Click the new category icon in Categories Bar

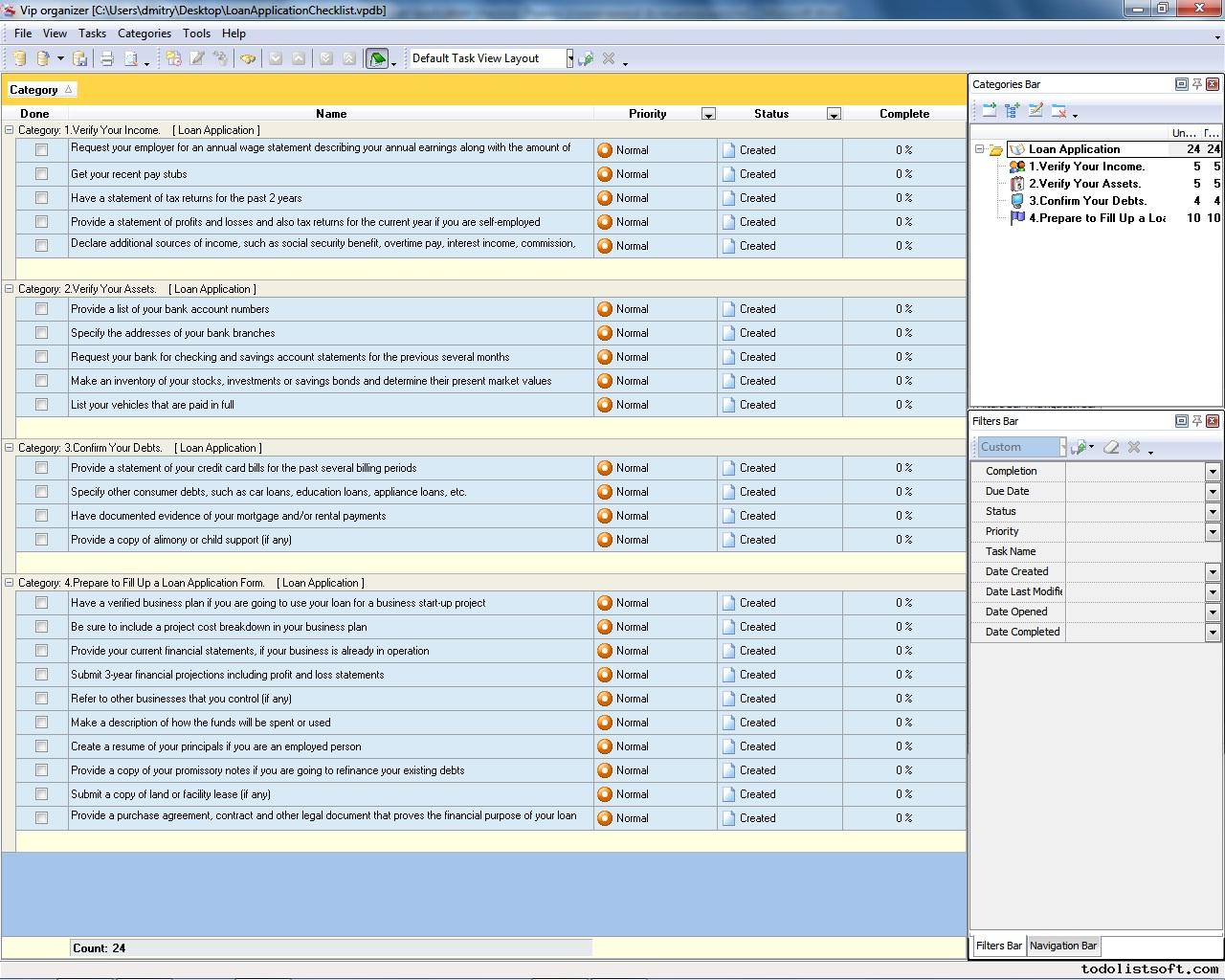[x=989, y=111]
